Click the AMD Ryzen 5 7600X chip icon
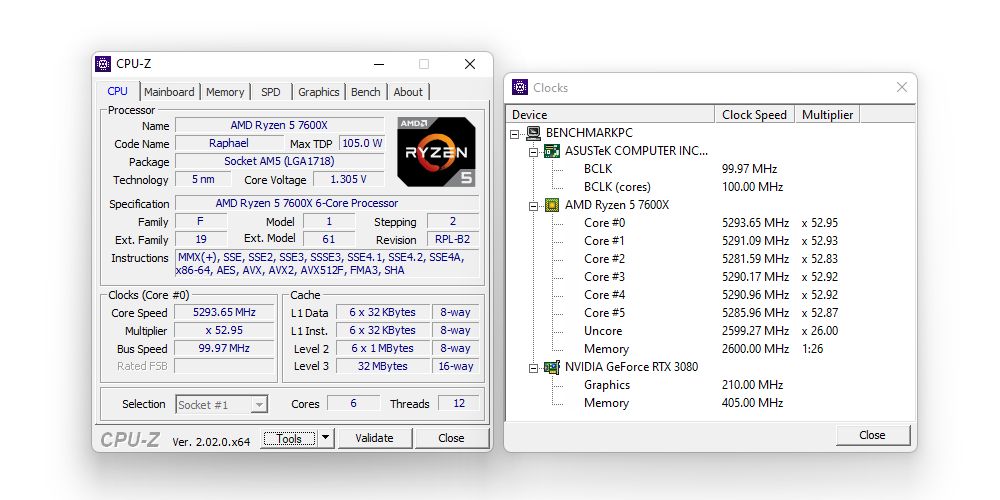Image resolution: width=1000 pixels, height=500 pixels. click(551, 205)
